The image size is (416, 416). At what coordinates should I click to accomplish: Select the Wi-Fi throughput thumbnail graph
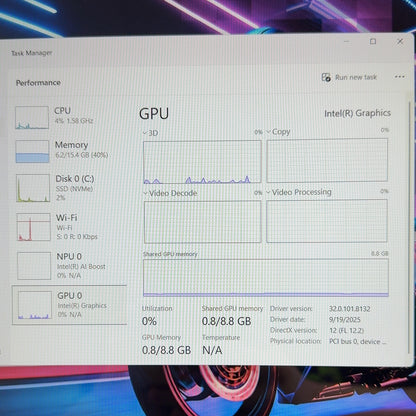34,227
